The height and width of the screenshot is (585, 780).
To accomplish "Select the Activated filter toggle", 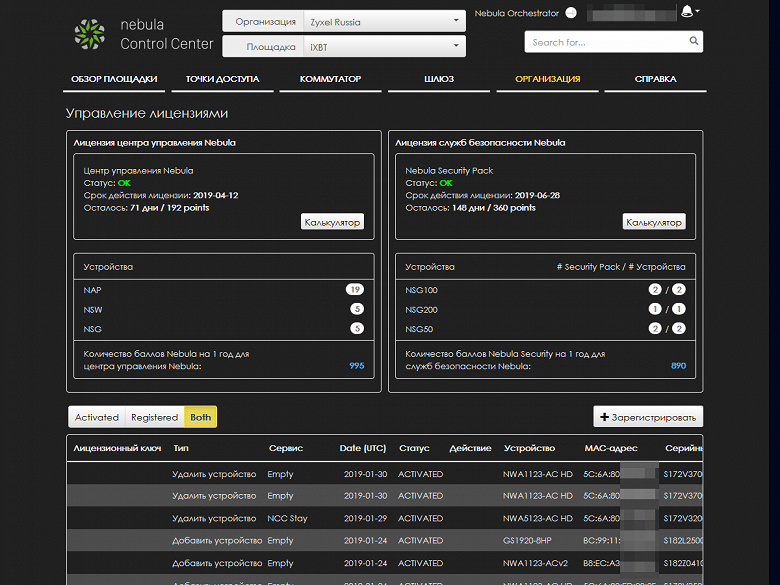I will pos(97,417).
